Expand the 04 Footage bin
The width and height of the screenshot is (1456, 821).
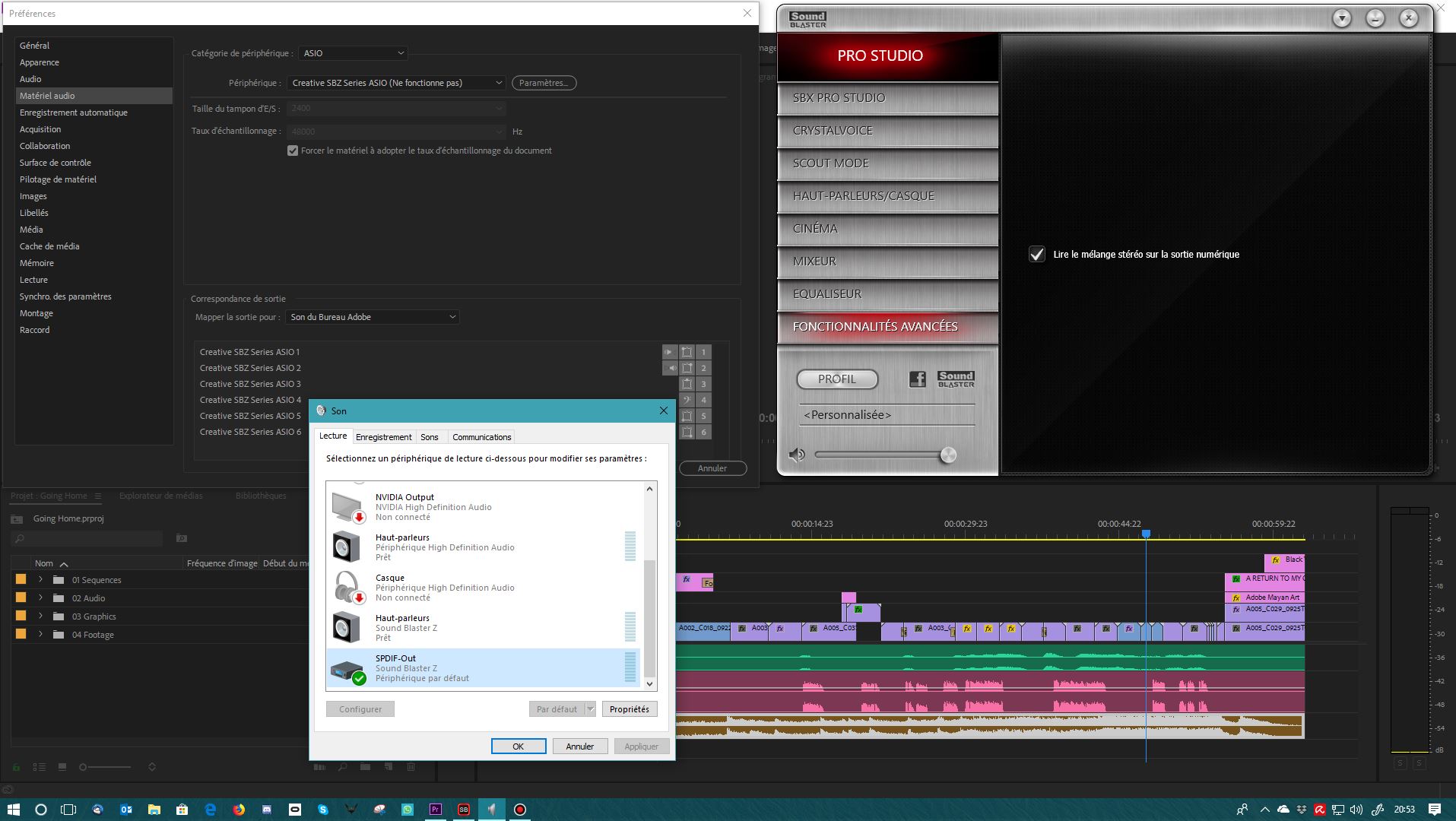tap(40, 634)
